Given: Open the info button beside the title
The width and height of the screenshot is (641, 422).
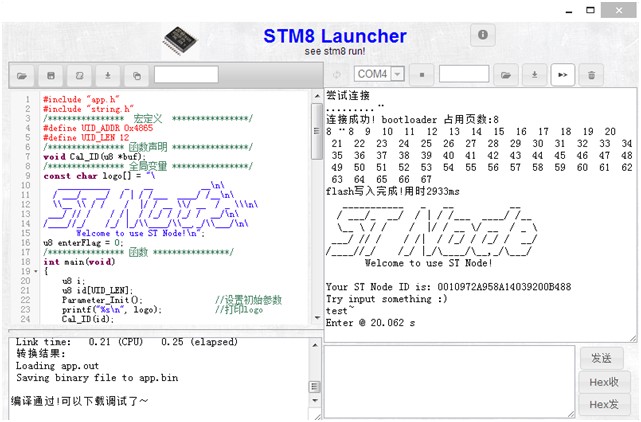Looking at the screenshot, I should click(483, 35).
